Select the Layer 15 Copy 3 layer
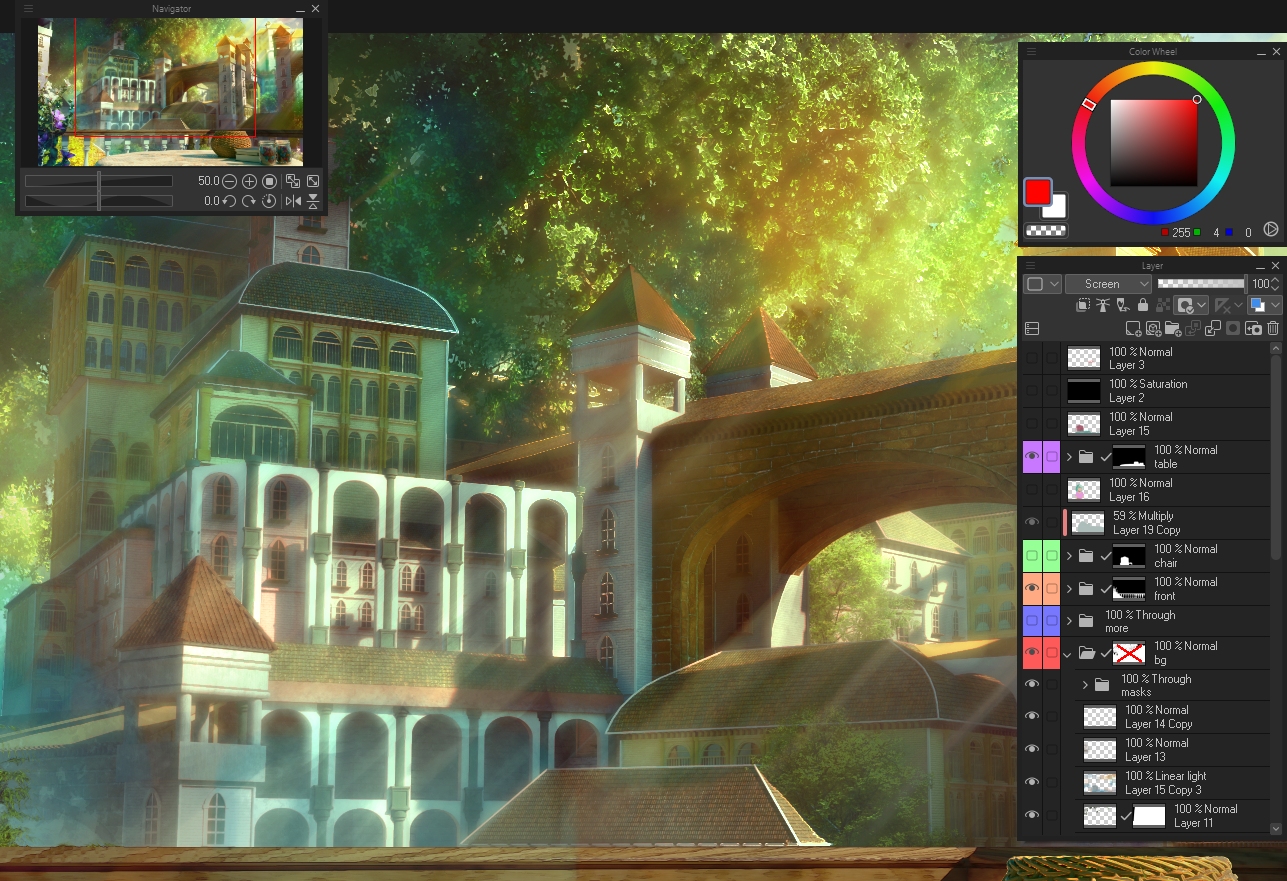This screenshot has width=1287, height=881. coord(1170,783)
